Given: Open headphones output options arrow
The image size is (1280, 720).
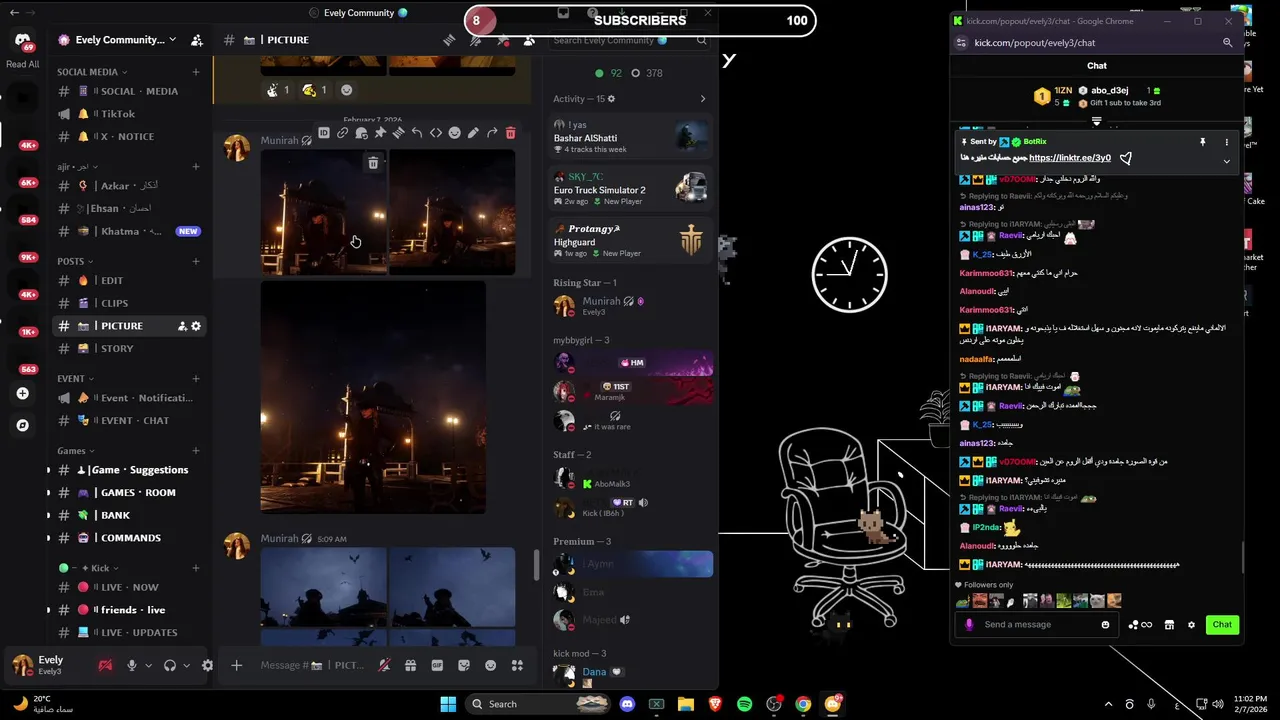Looking at the screenshot, I should [x=186, y=665].
